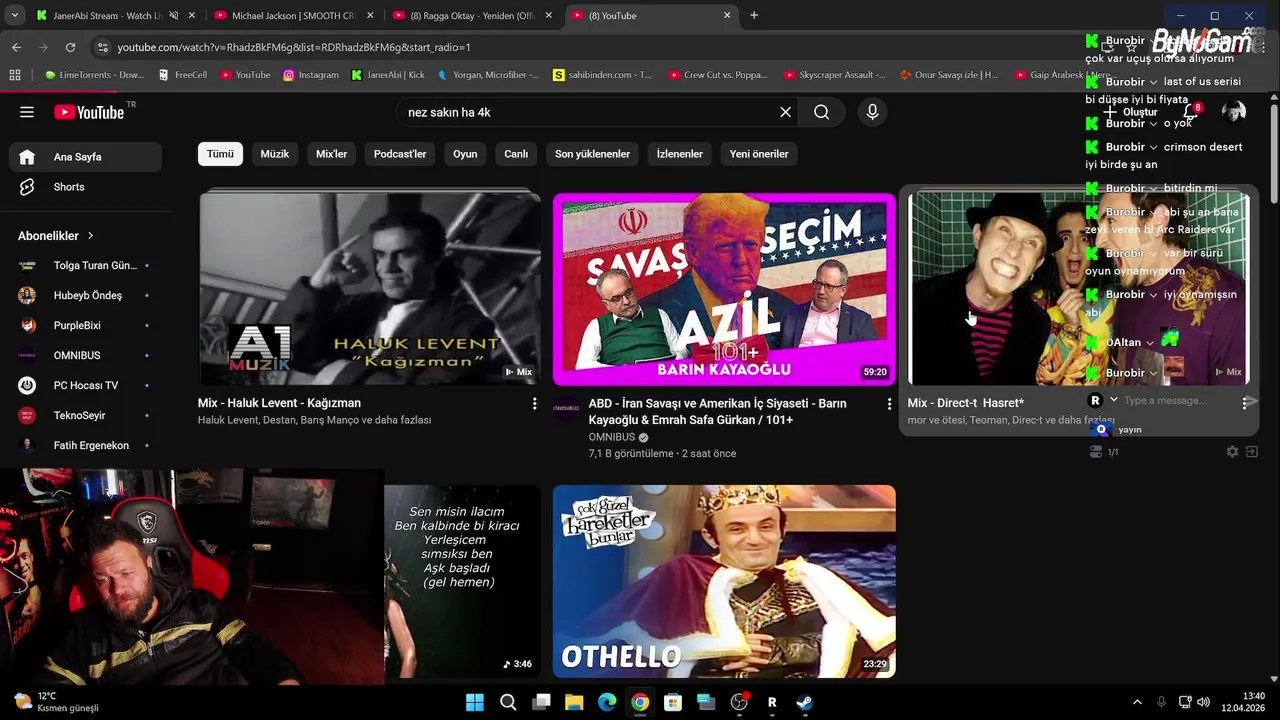Open the Shorts section in the sidebar

[x=85, y=187]
